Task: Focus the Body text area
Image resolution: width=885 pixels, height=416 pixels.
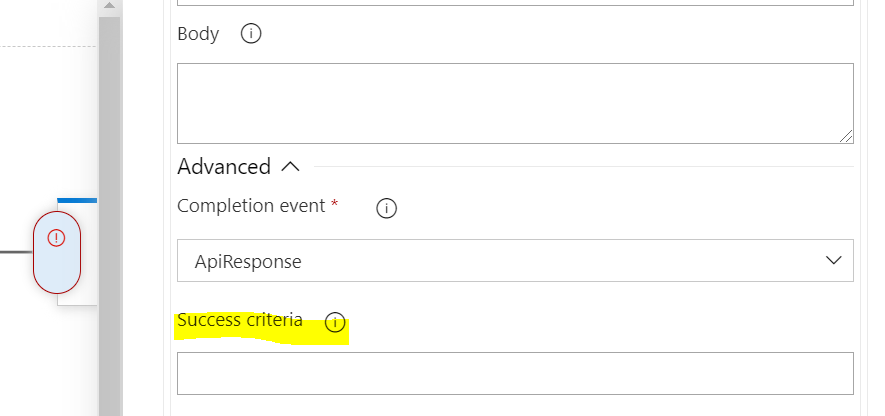Action: coord(514,103)
